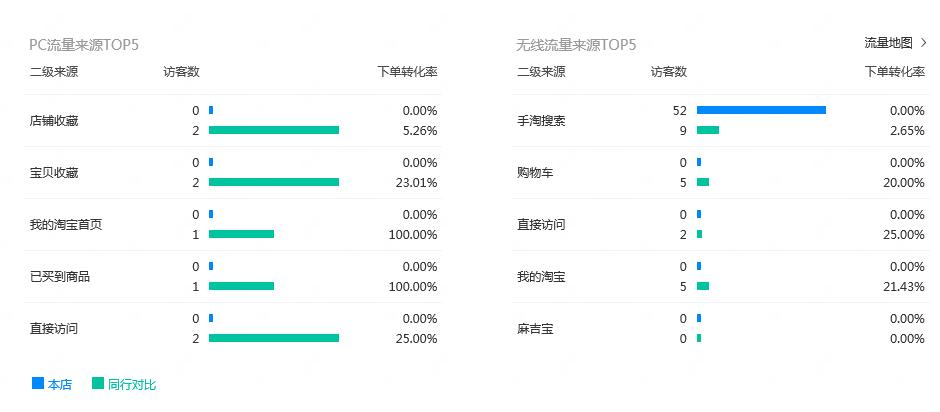The image size is (940, 412).
Task: Select 手淘搜索 in the wireless list
Action: (541, 121)
